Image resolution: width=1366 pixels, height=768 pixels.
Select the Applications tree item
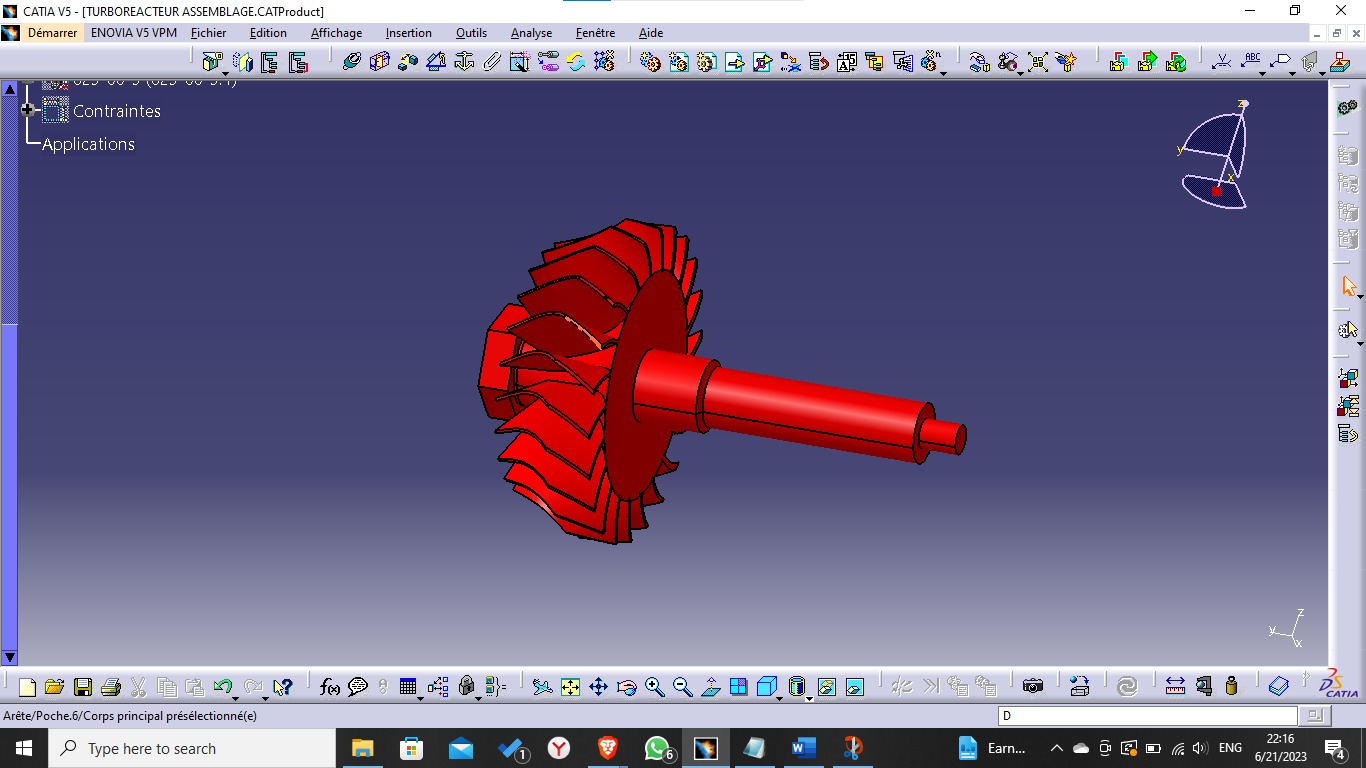[88, 144]
